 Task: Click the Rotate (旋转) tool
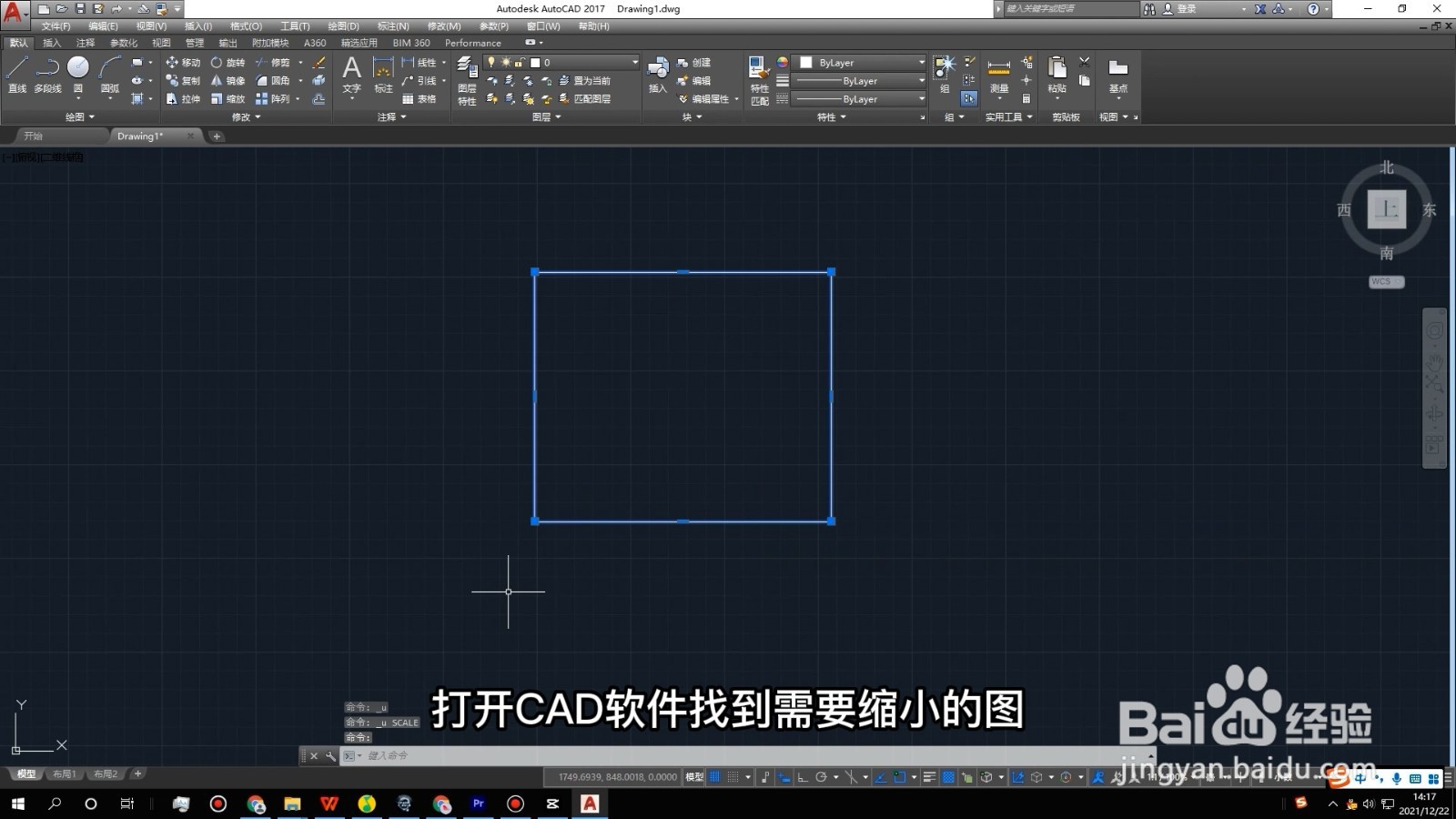coord(227,63)
